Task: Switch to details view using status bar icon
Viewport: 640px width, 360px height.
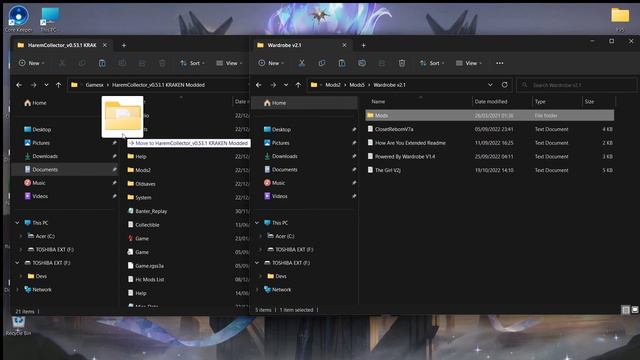Action: [x=625, y=310]
